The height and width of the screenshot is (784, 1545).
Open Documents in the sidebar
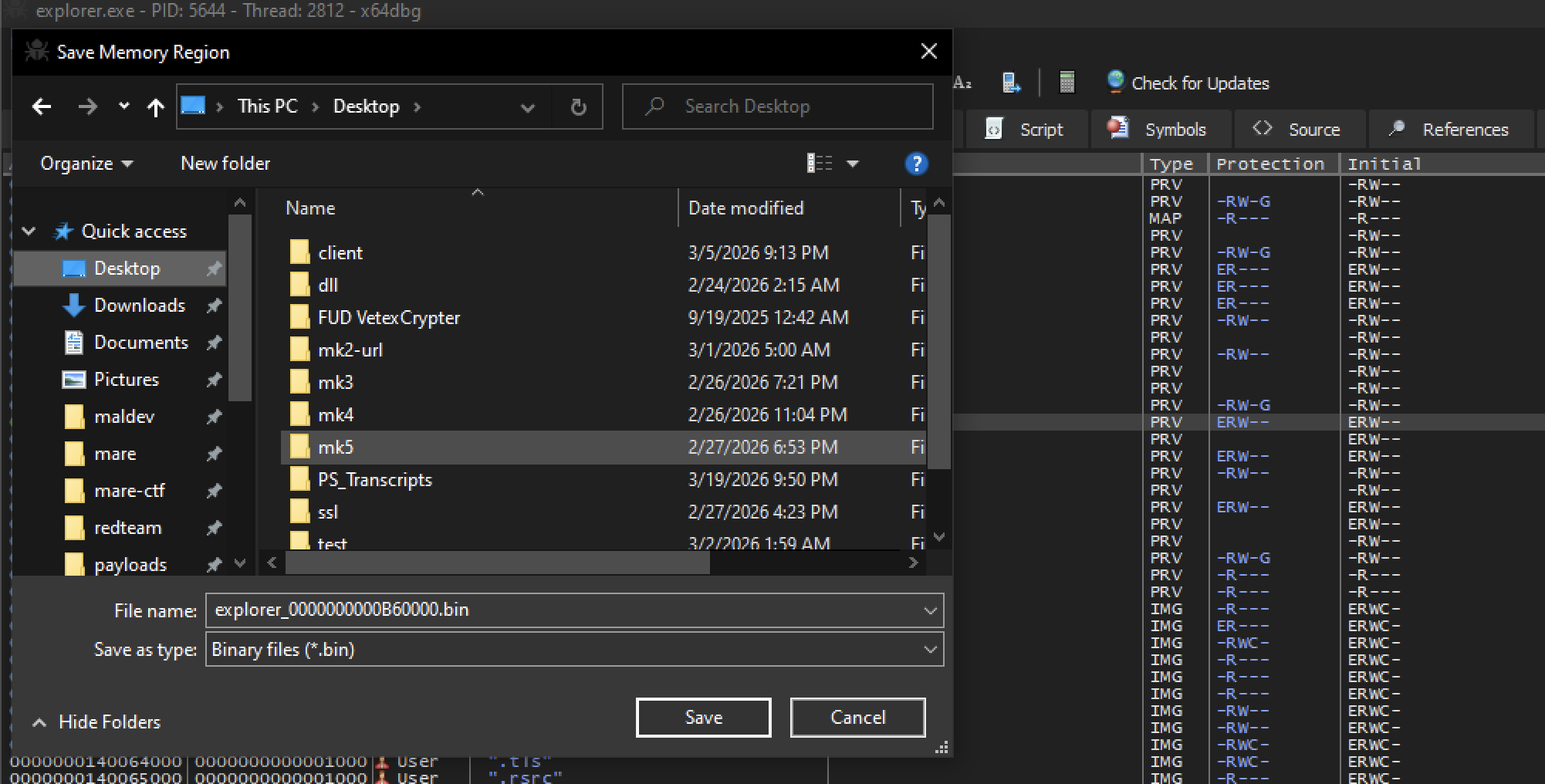[141, 343]
